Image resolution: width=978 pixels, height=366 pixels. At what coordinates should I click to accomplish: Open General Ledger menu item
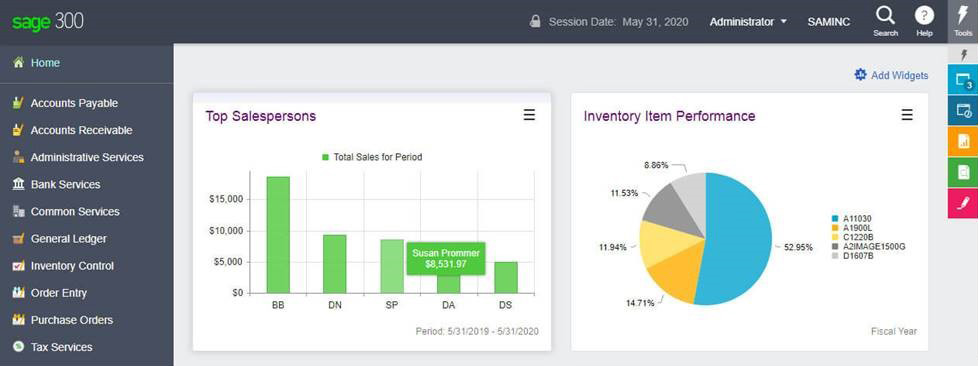[69, 238]
